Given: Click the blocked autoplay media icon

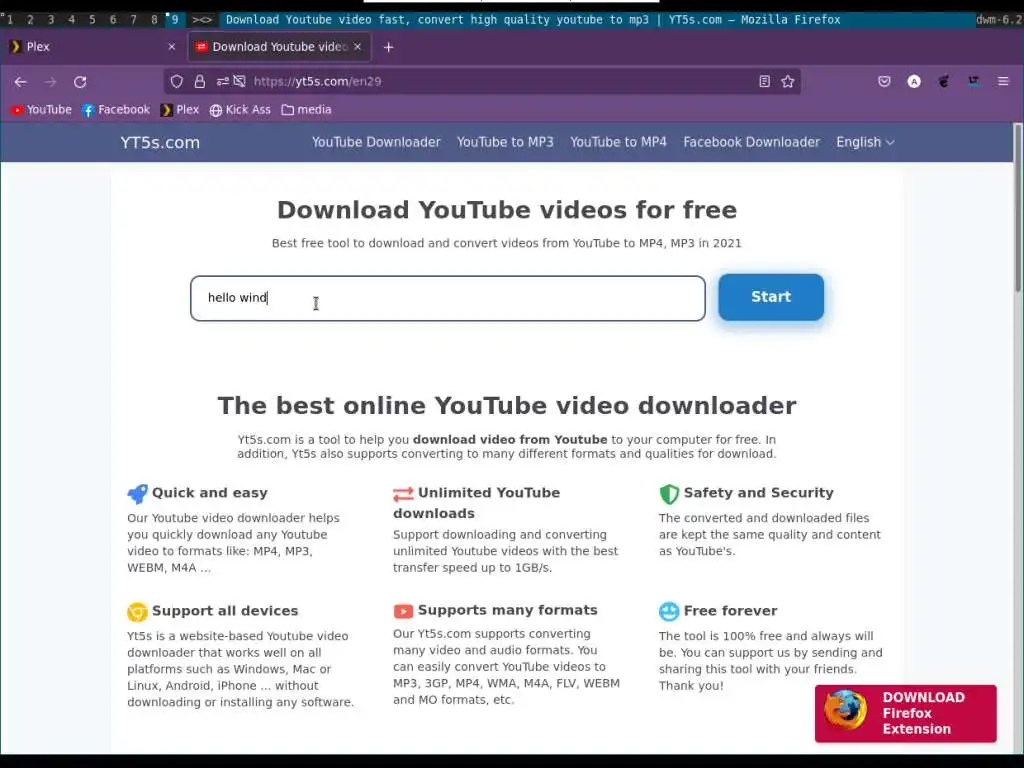Looking at the screenshot, I should [x=240, y=82].
